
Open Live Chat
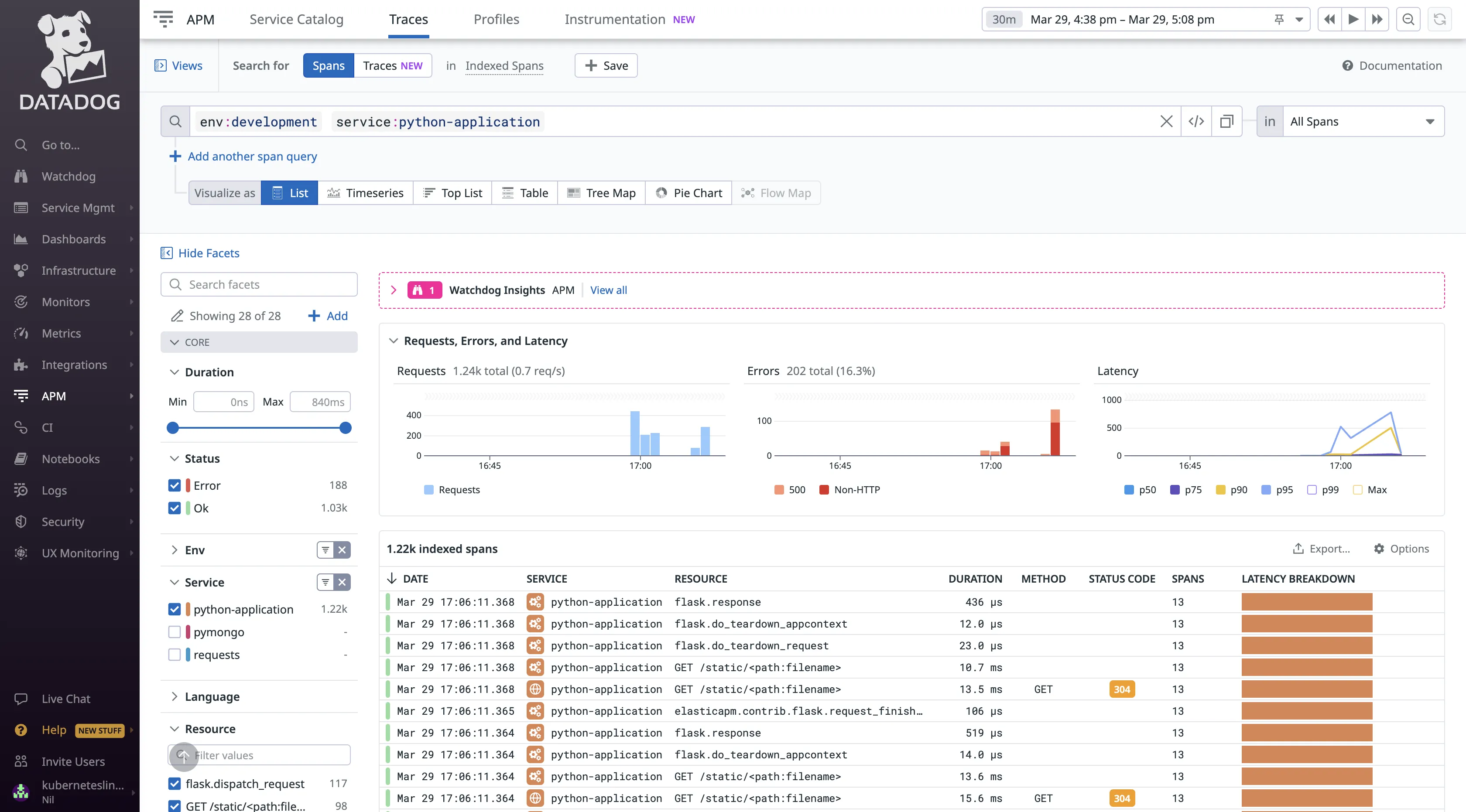pos(65,699)
